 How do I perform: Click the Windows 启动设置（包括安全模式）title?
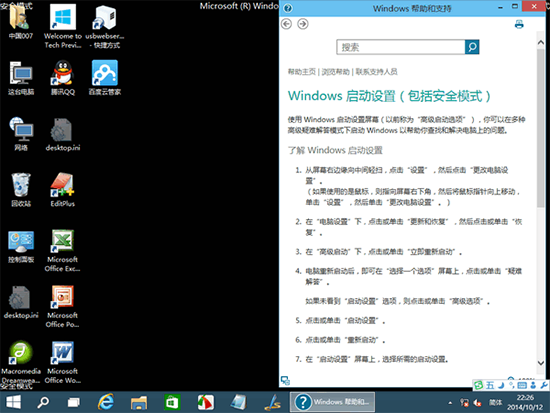[x=389, y=96]
